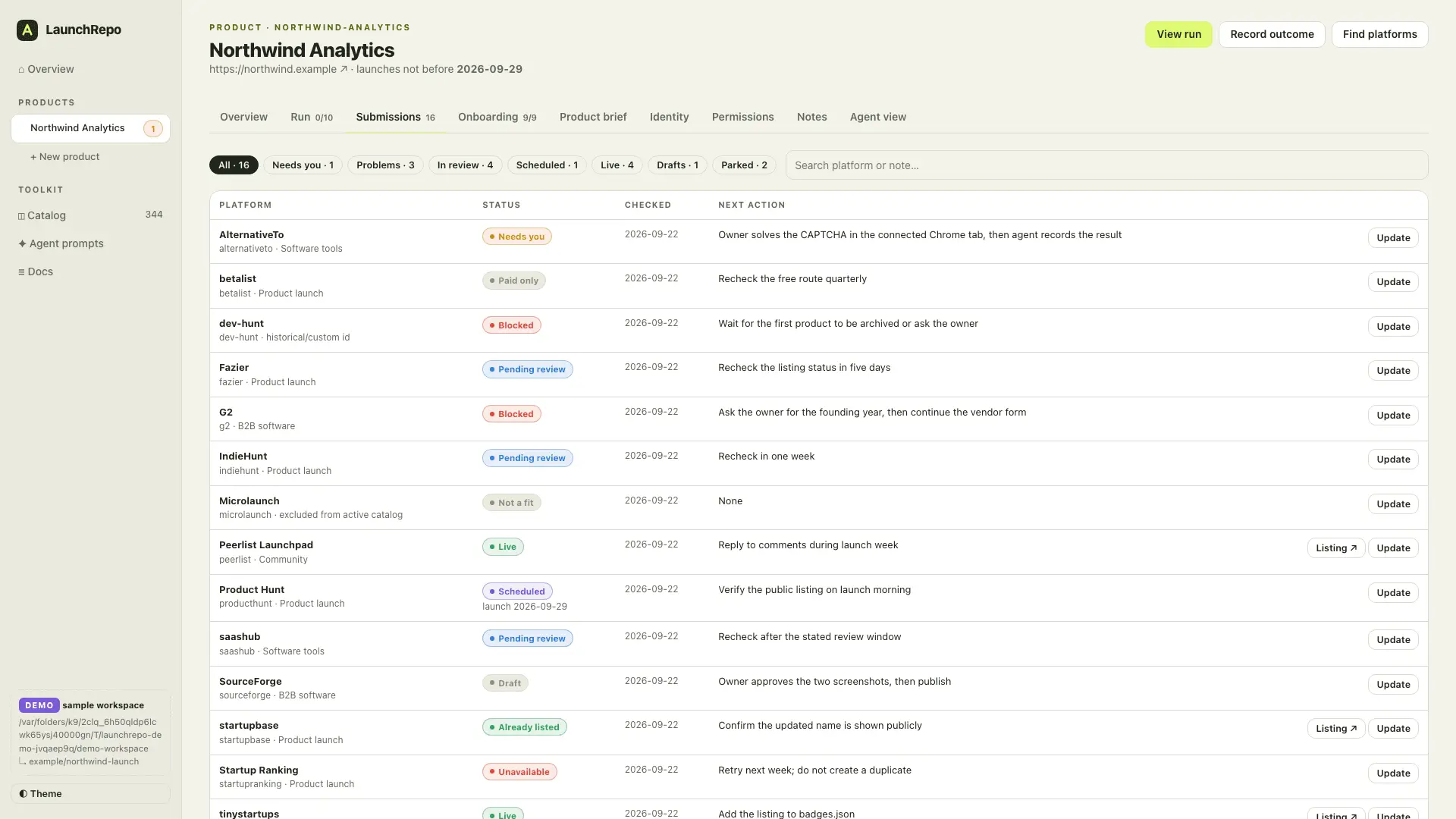Click the orange notification badge on Northwind Analytics

pyautogui.click(x=153, y=129)
